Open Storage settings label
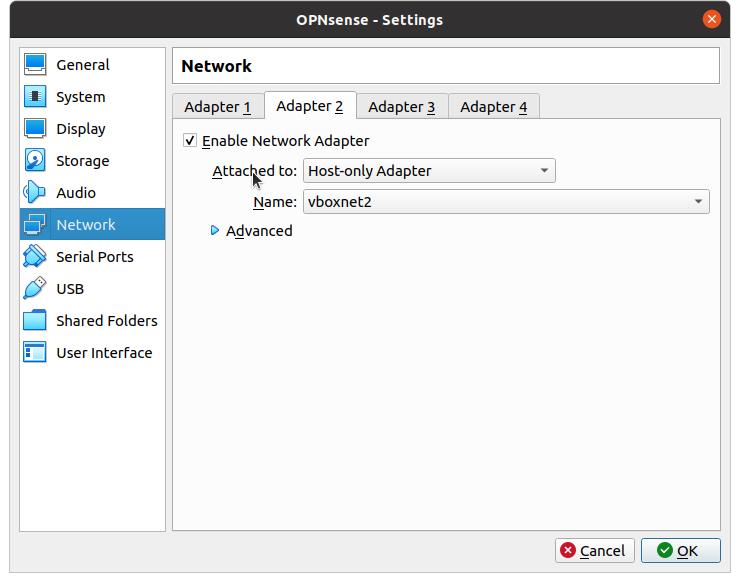740x582 pixels. 83,161
